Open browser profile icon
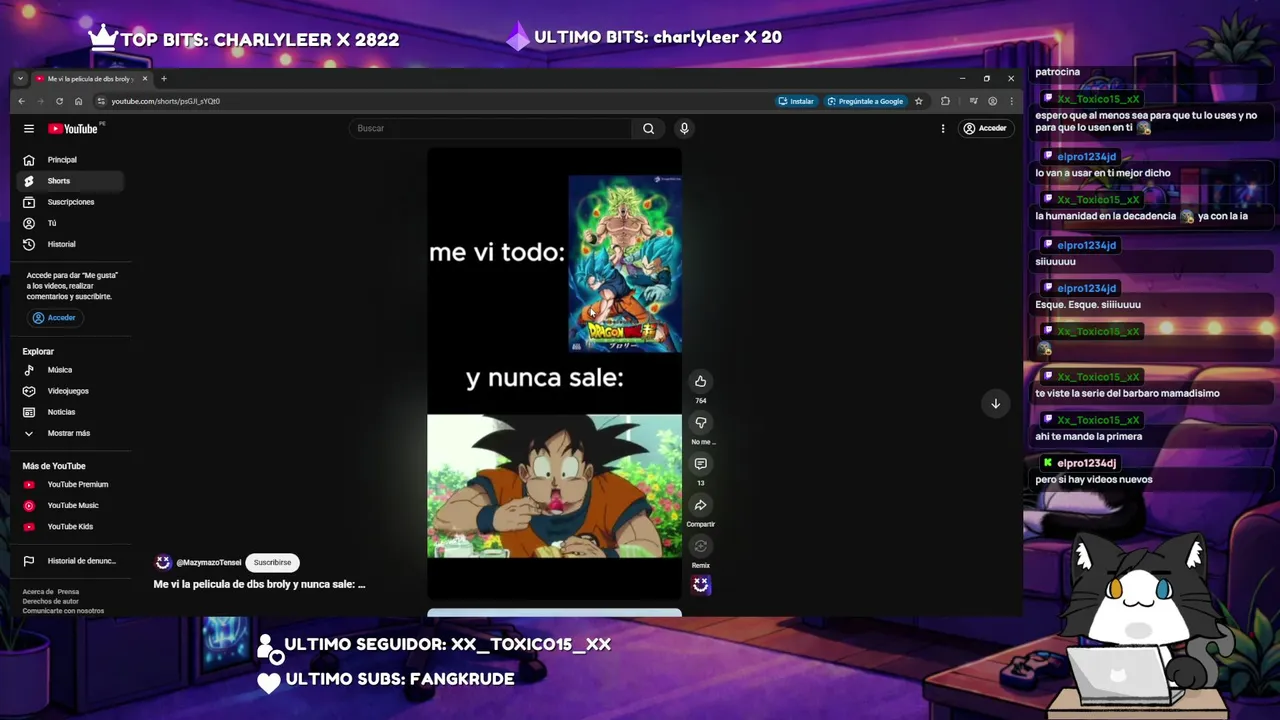The image size is (1280, 720). pyautogui.click(x=992, y=101)
